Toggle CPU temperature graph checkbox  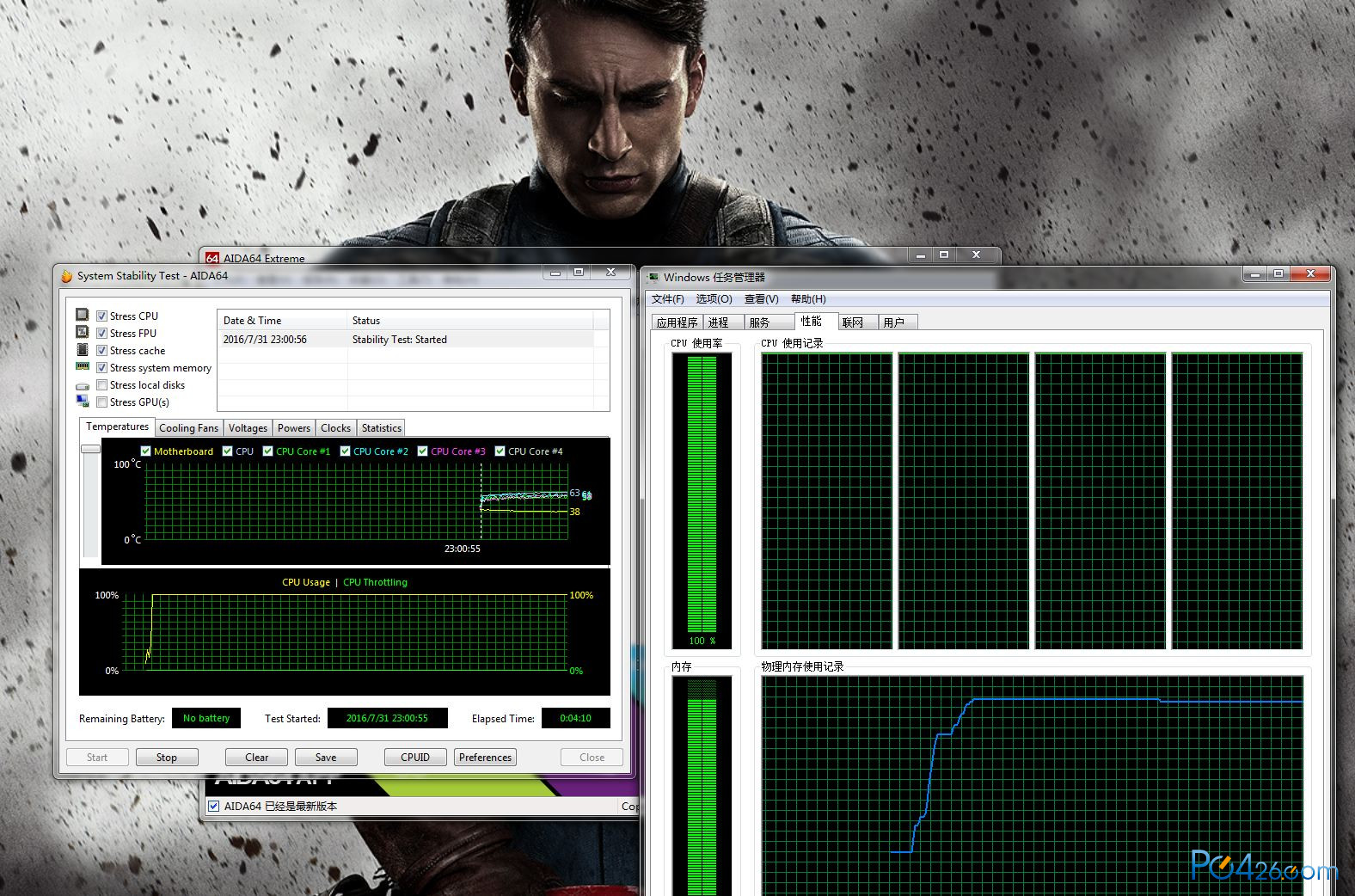pos(227,451)
